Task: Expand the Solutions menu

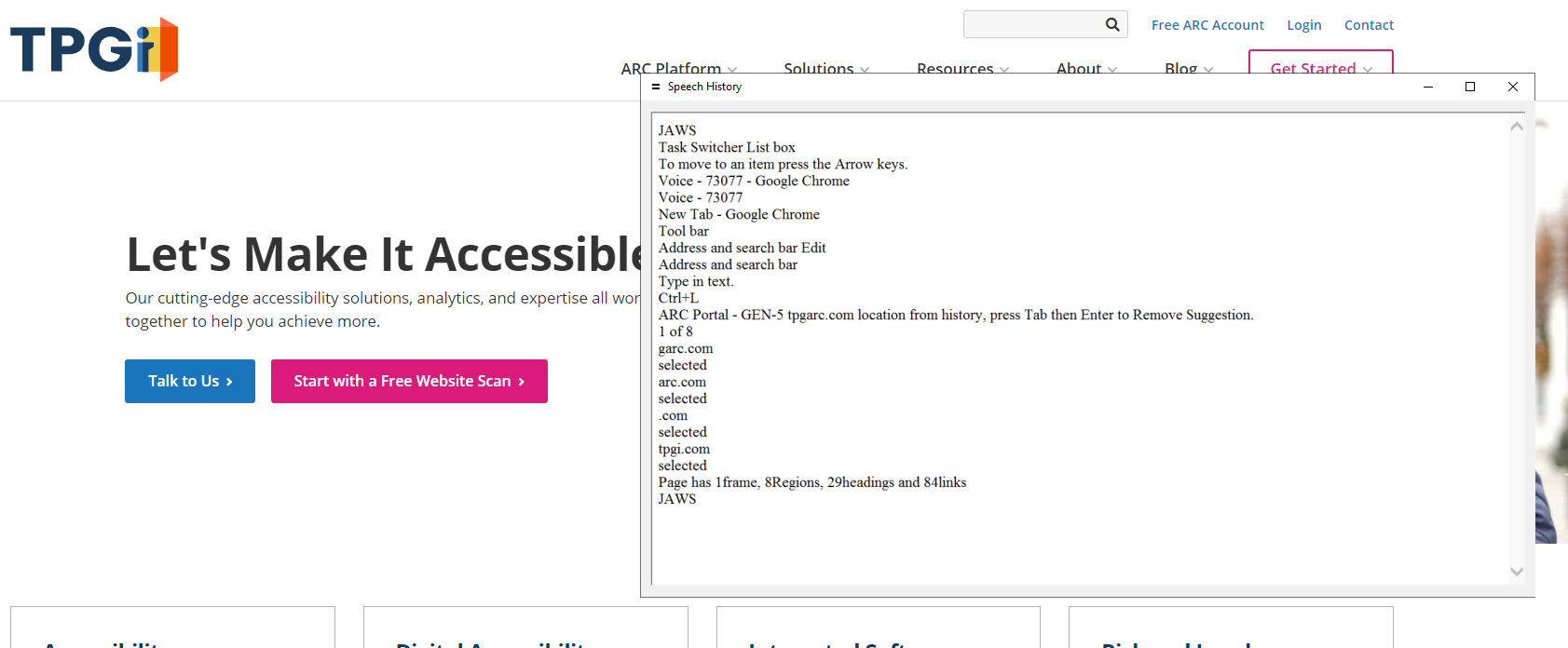Action: pos(826,68)
